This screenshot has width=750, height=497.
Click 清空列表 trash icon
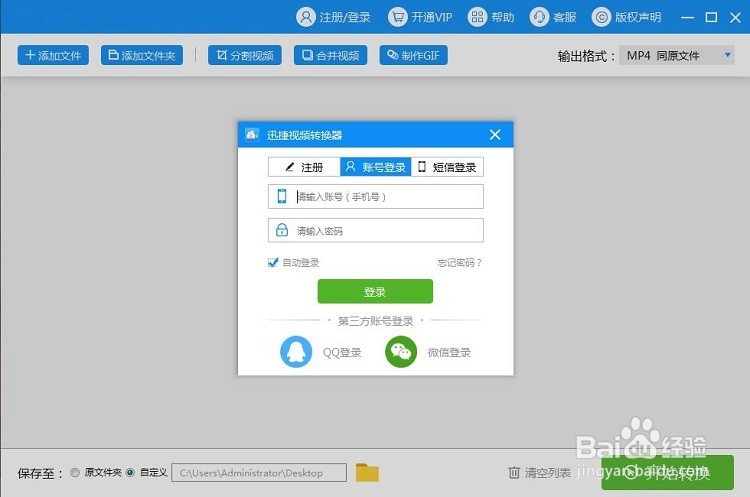tap(514, 473)
